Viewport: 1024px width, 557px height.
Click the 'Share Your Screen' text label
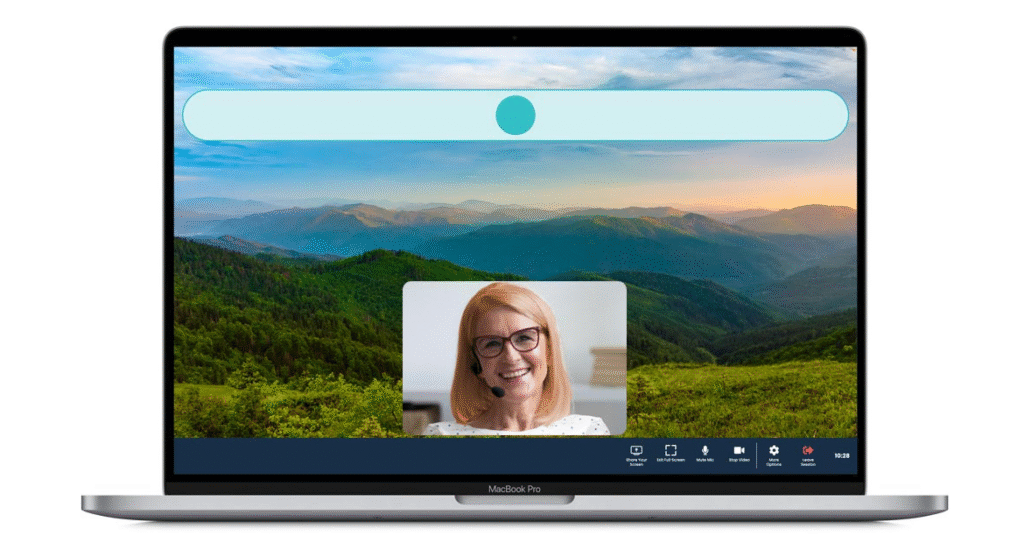636,462
